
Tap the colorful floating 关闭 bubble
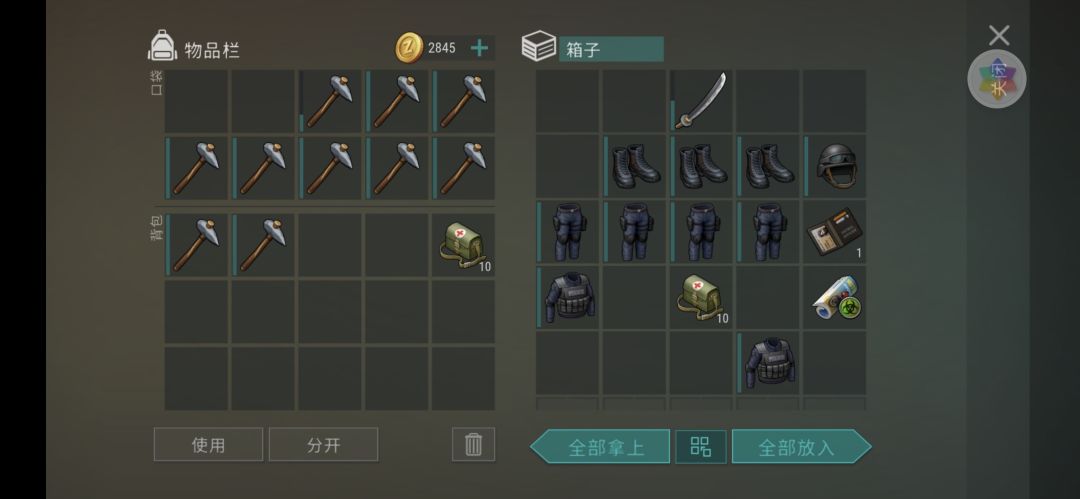click(x=997, y=79)
